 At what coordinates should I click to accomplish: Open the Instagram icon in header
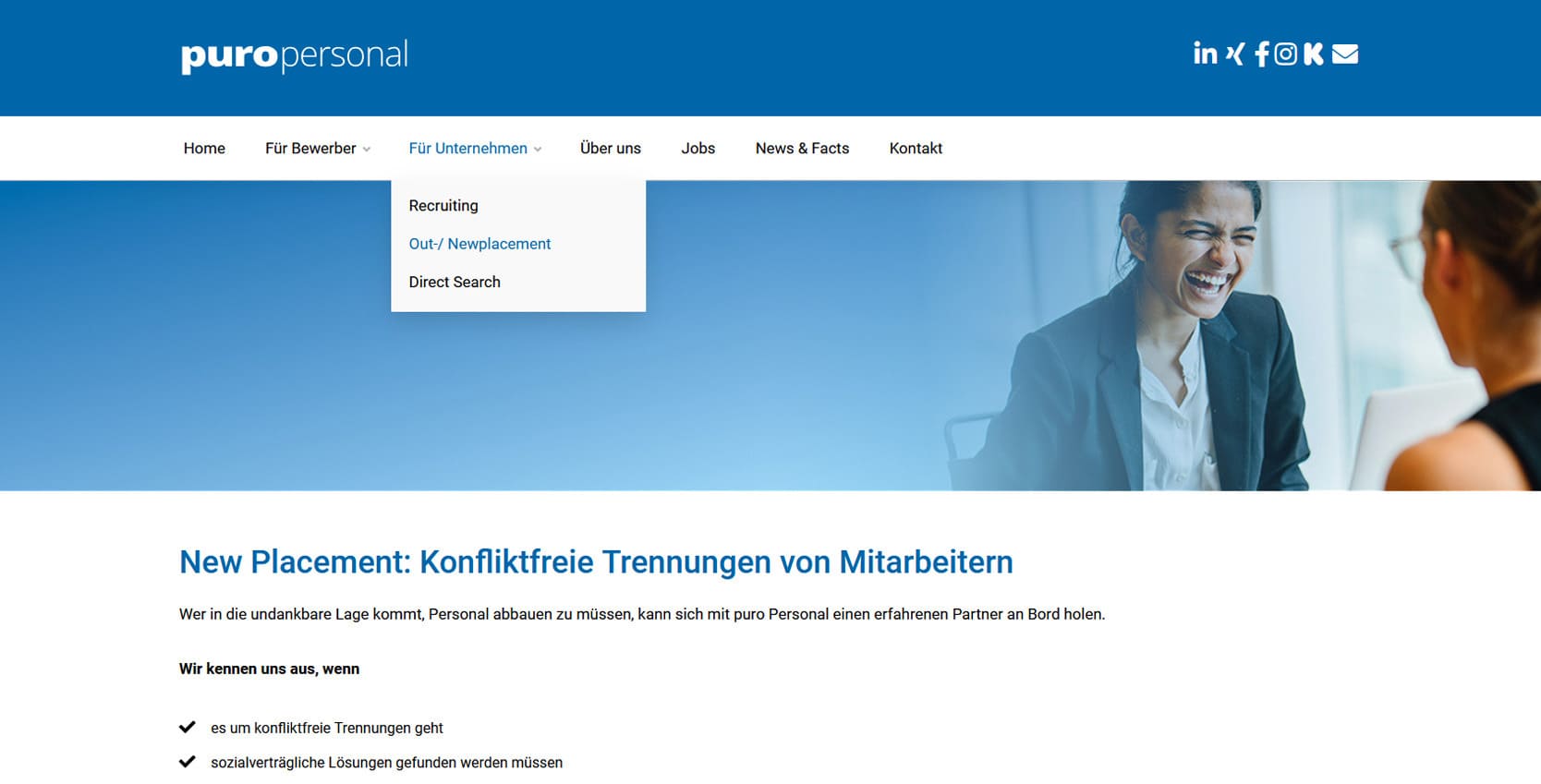tap(1285, 54)
